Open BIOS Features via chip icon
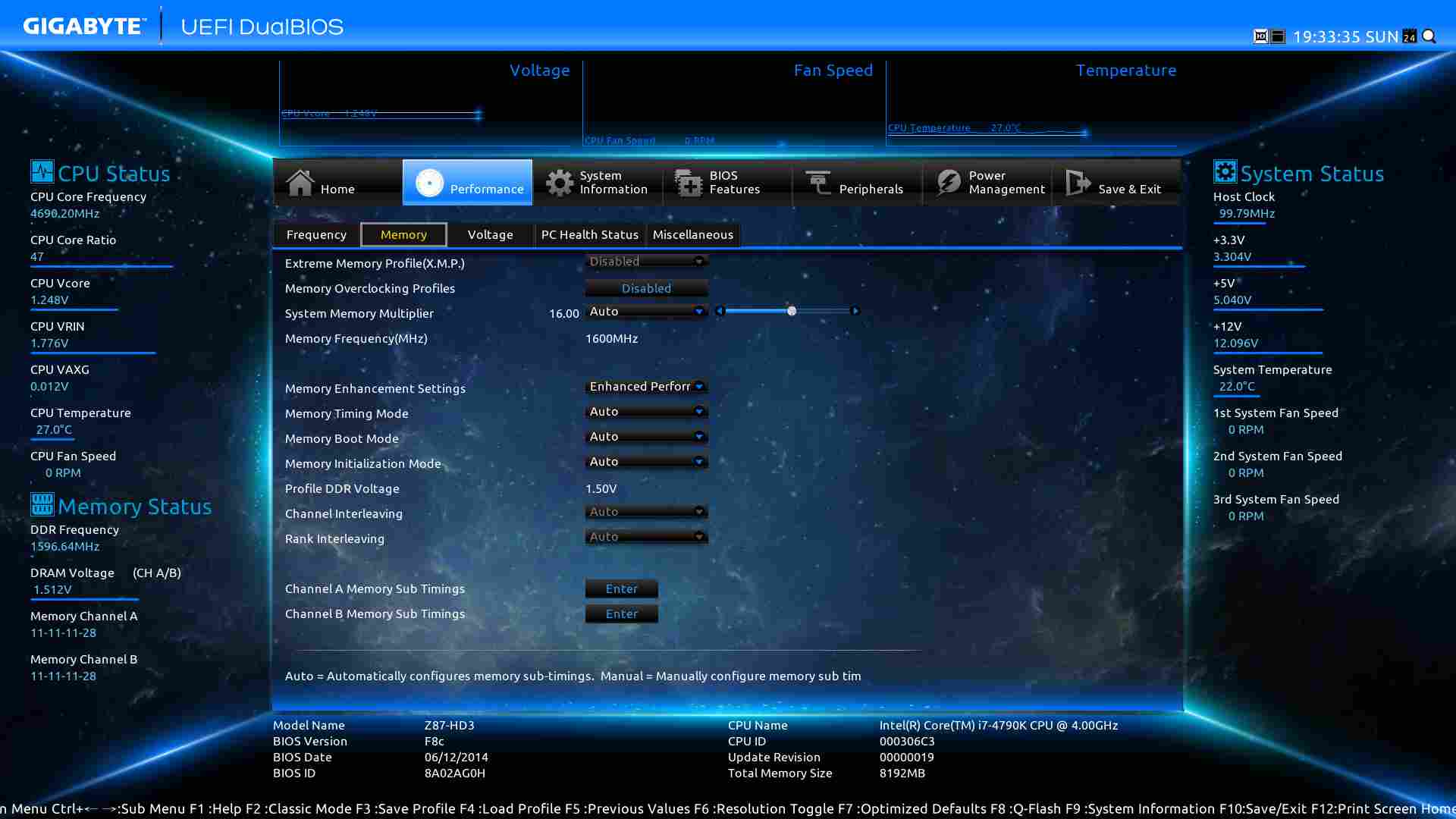The height and width of the screenshot is (819, 1456). [689, 183]
